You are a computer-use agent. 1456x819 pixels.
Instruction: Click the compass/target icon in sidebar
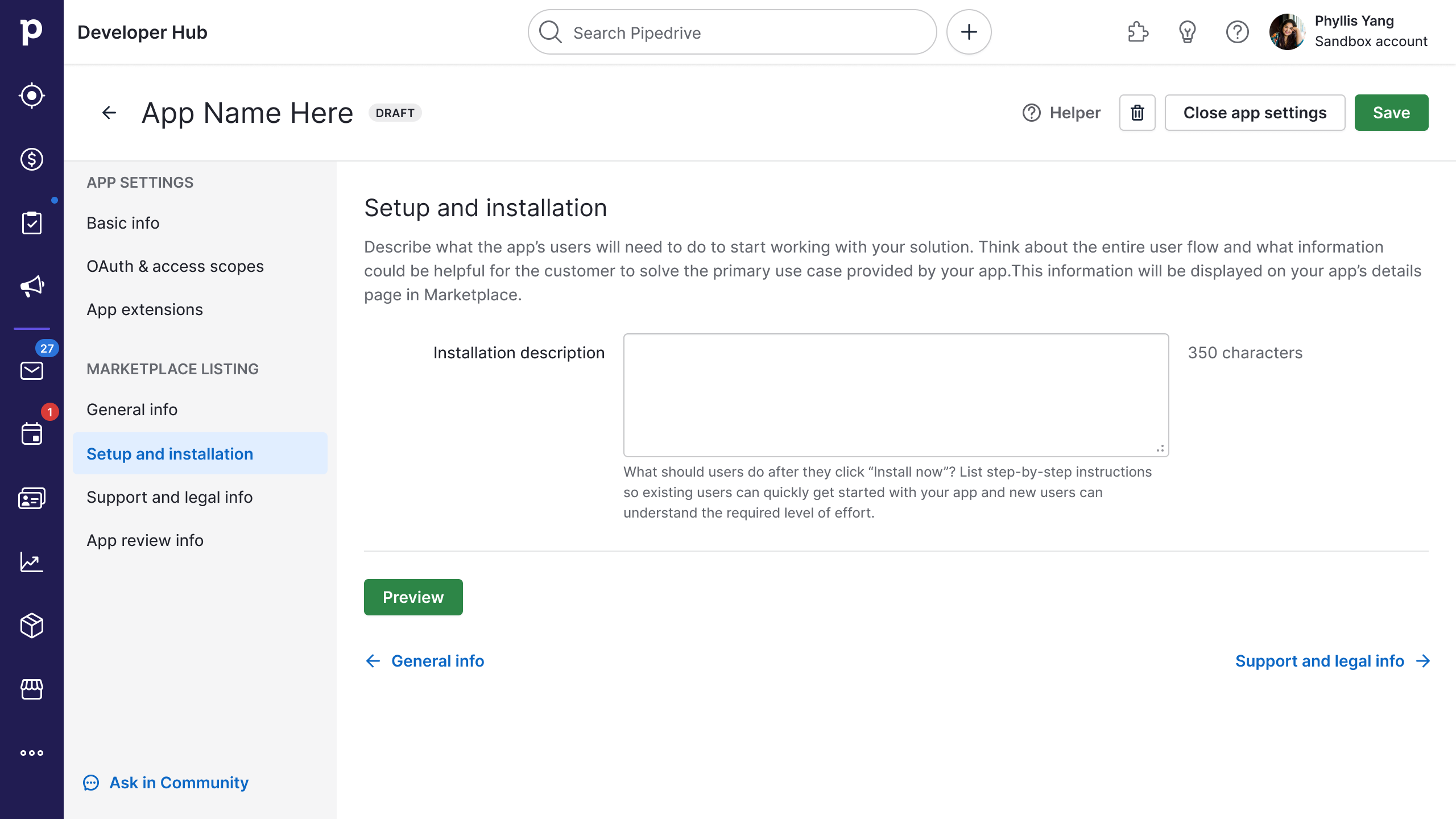[32, 96]
